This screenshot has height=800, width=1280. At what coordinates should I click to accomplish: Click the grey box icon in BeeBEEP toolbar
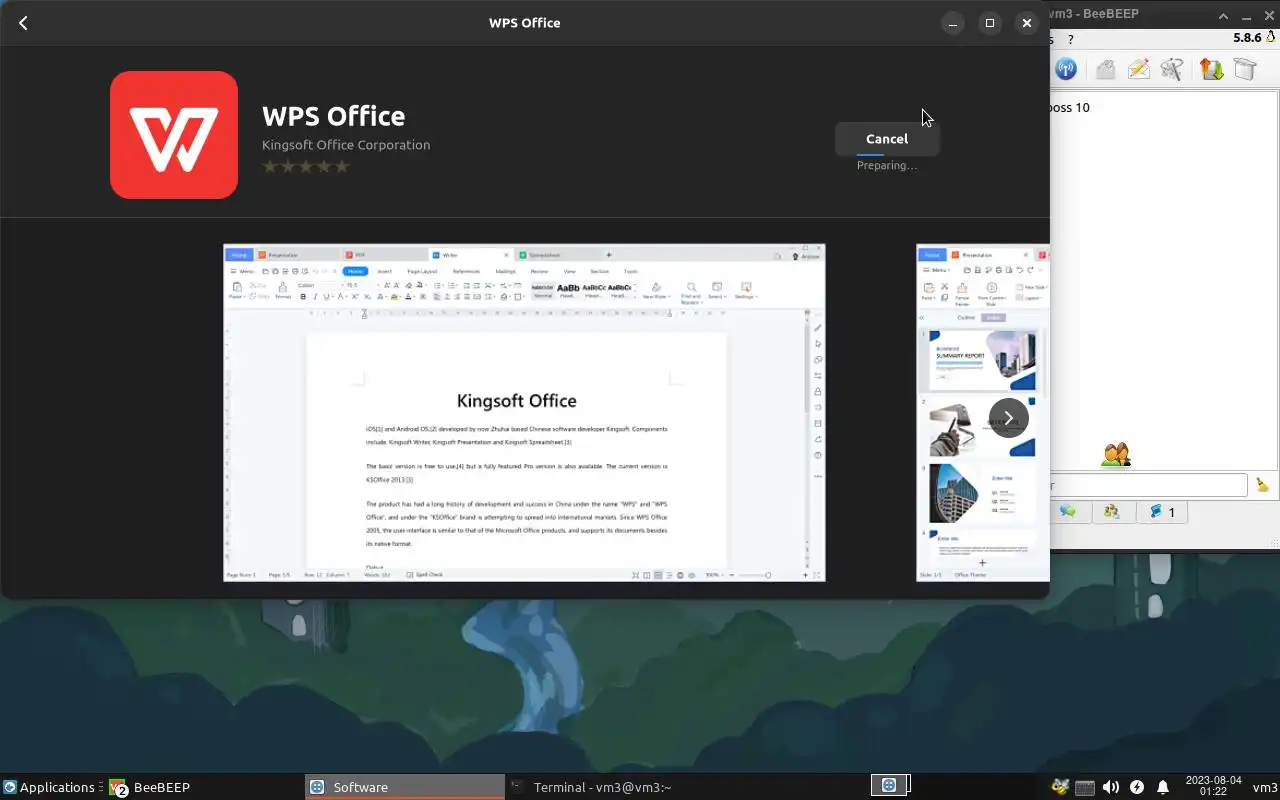click(x=1244, y=69)
